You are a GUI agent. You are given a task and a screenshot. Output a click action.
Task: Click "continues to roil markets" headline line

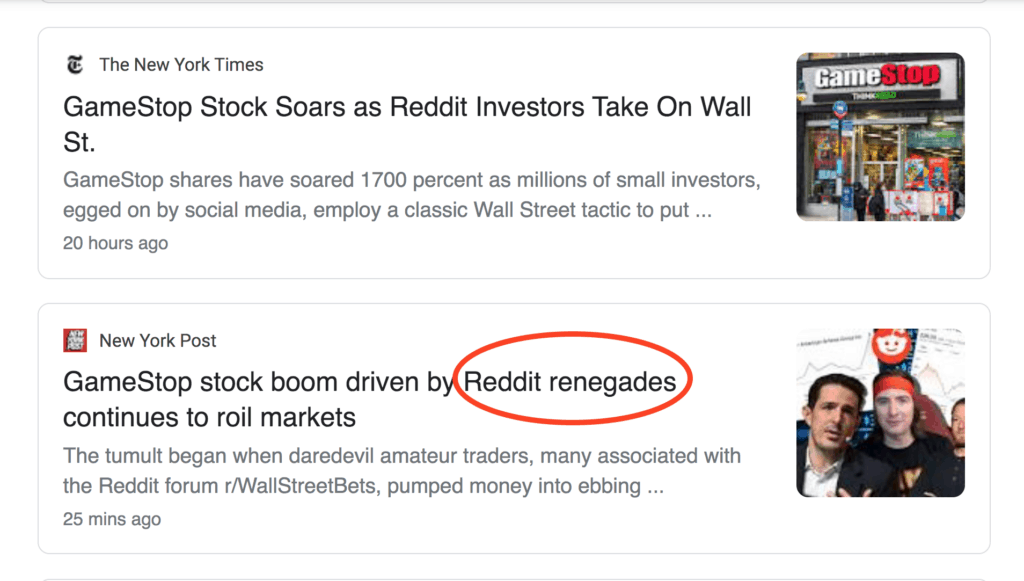(209, 416)
